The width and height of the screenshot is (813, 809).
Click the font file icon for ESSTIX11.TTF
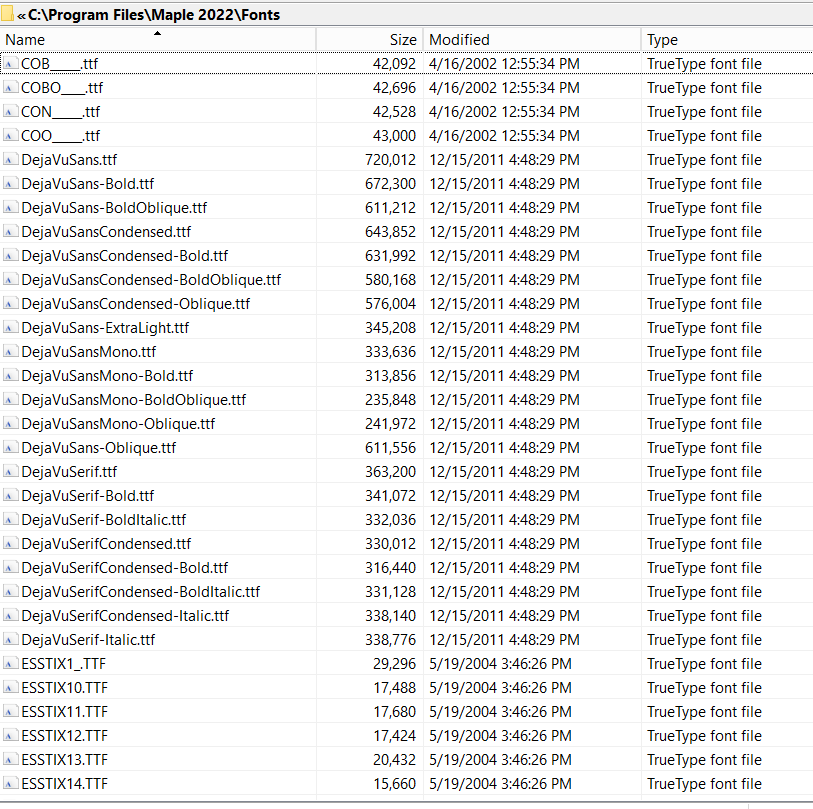coord(10,712)
